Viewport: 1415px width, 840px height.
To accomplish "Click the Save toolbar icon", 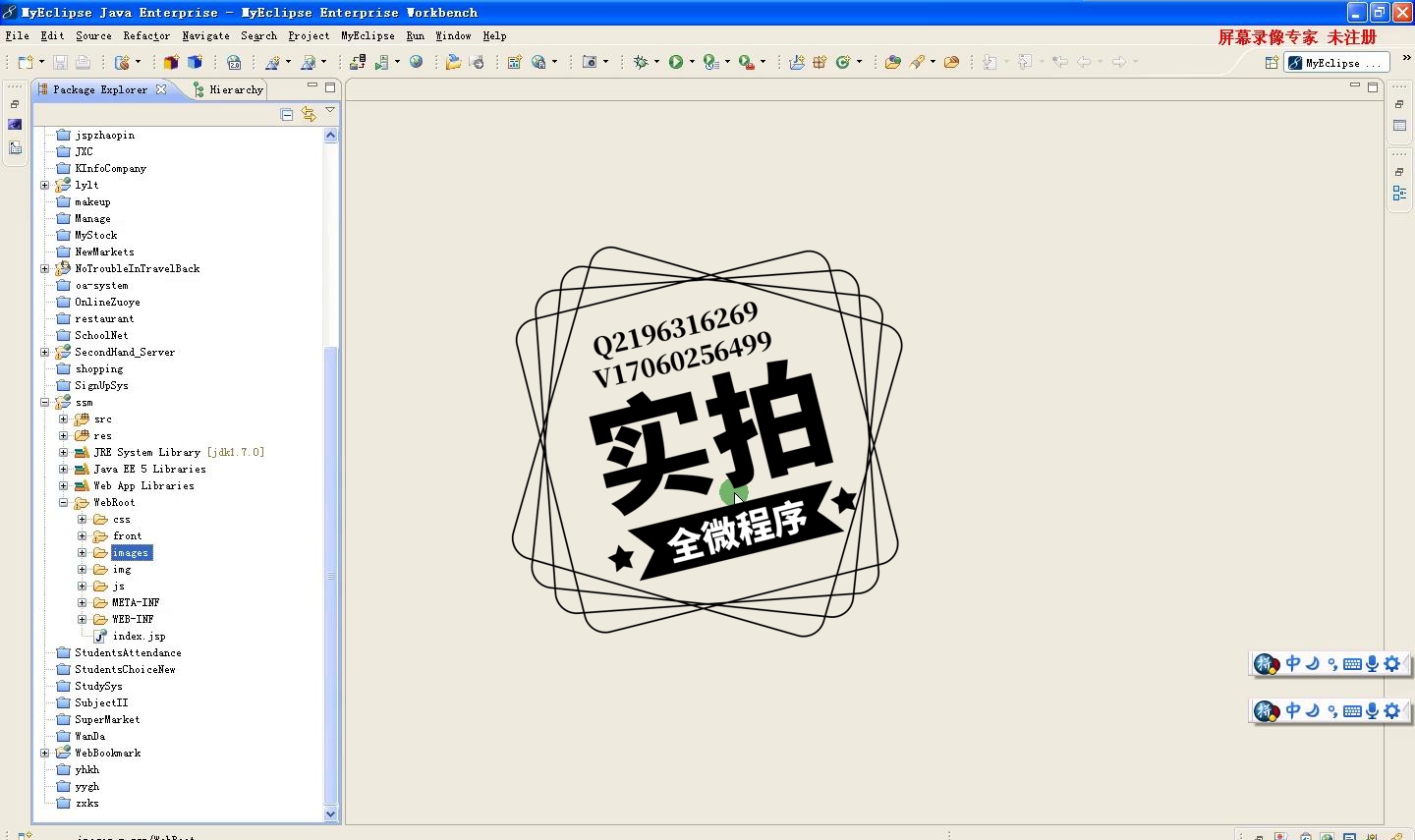I will coord(60,62).
